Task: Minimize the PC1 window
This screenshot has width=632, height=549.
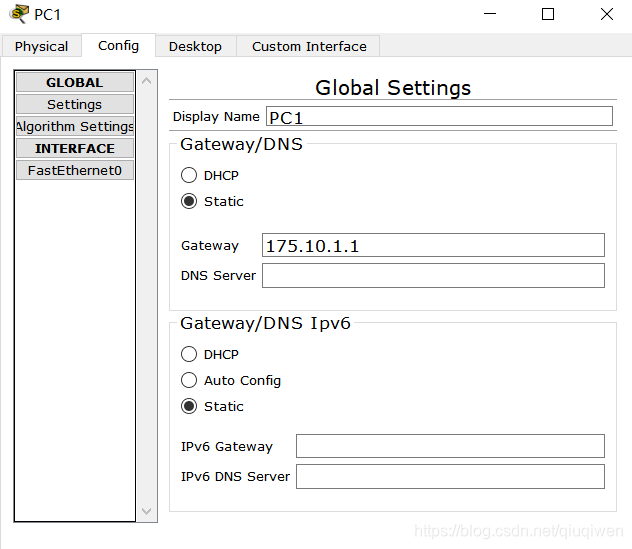Action: coord(490,14)
